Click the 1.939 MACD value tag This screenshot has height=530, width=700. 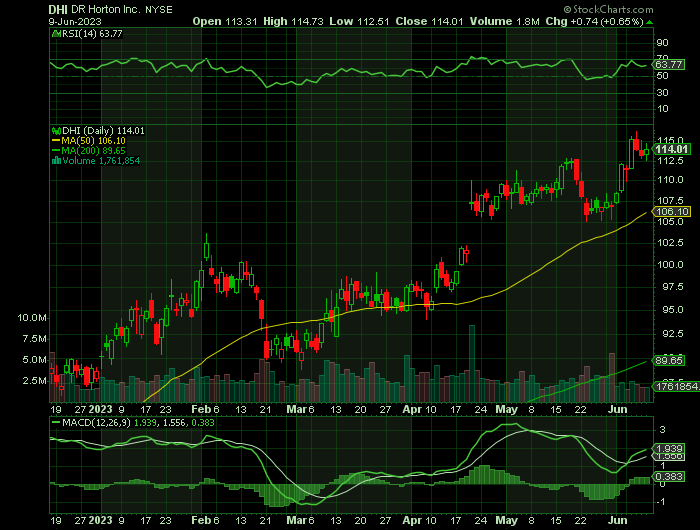[x=668, y=448]
